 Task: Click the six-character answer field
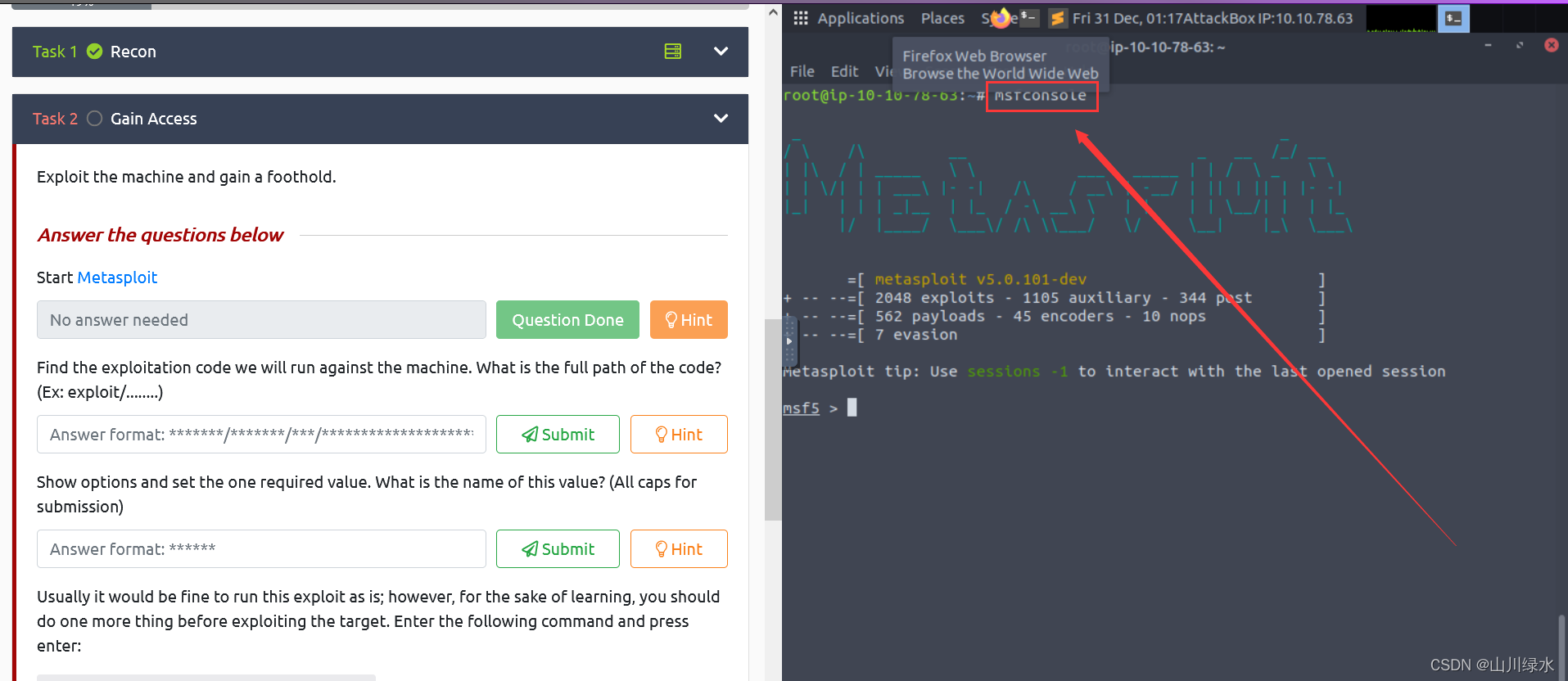click(x=261, y=549)
